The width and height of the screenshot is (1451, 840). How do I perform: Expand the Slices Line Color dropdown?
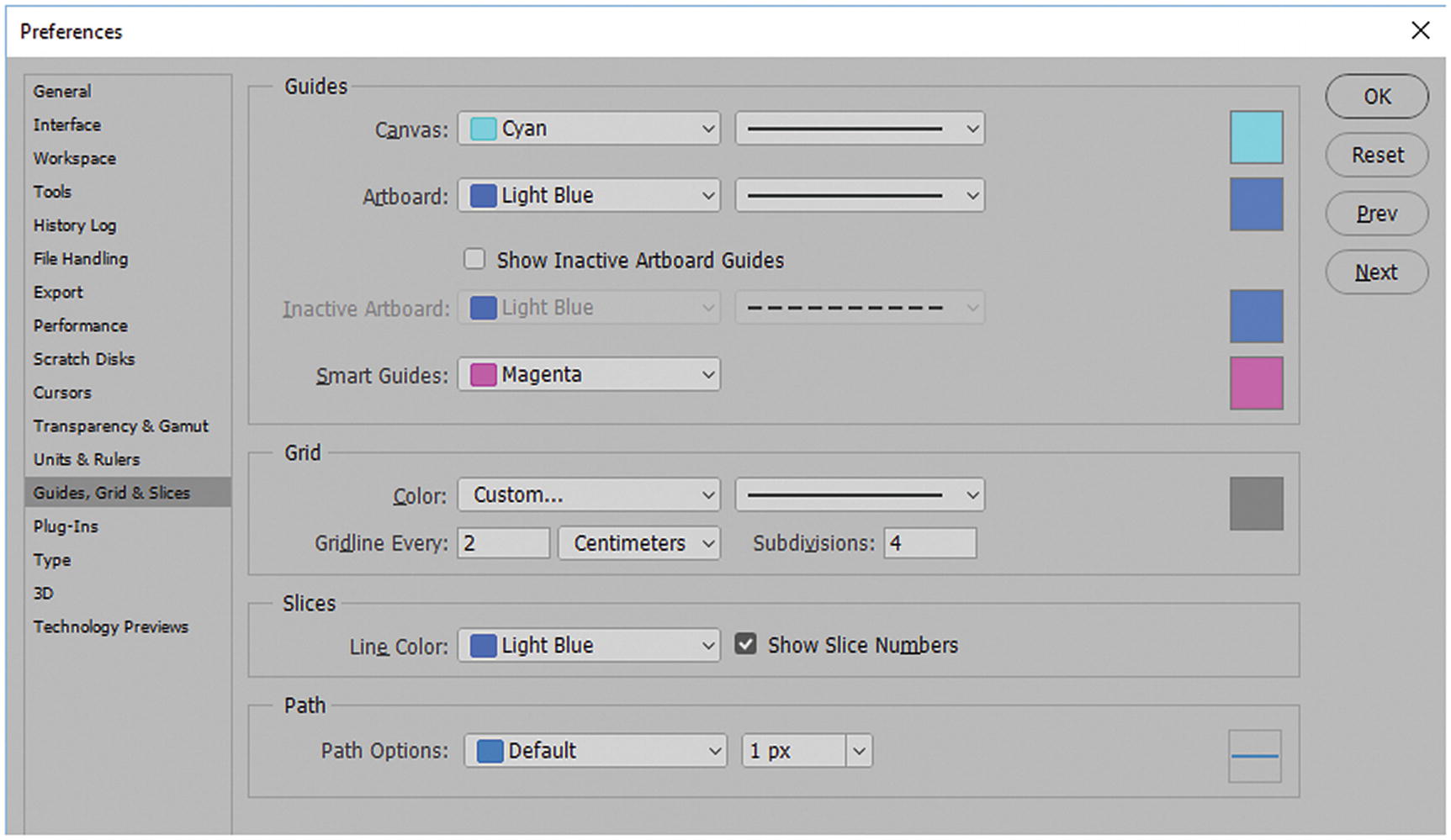click(x=589, y=646)
